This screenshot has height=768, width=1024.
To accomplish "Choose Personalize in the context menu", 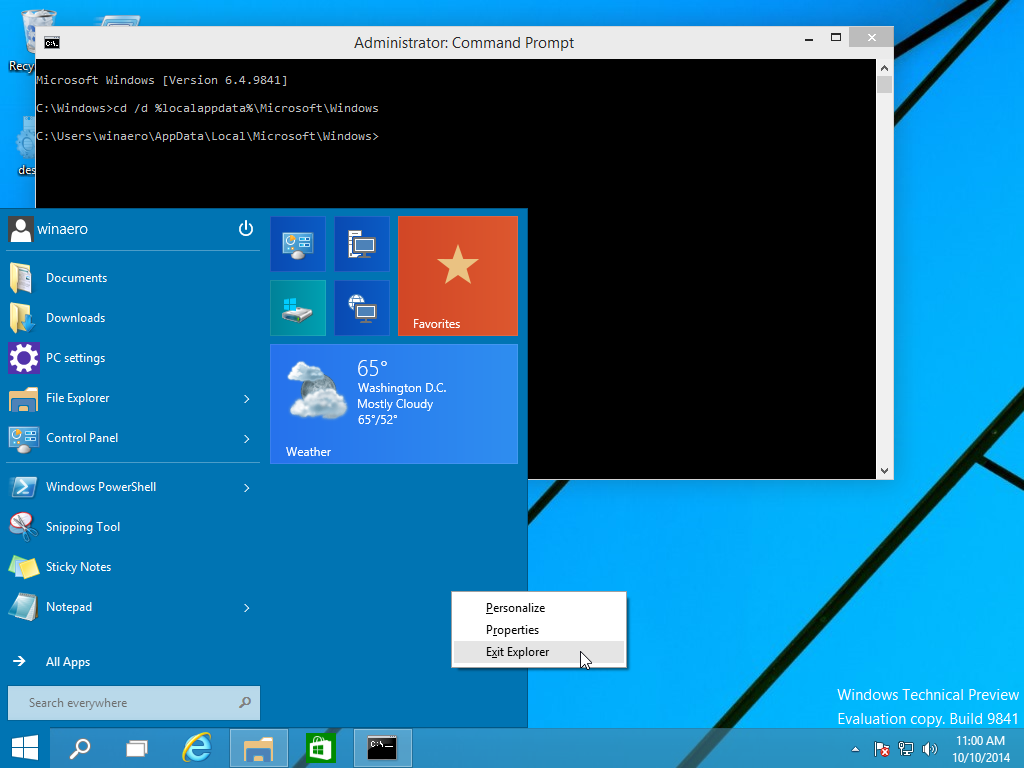I will (x=515, y=607).
